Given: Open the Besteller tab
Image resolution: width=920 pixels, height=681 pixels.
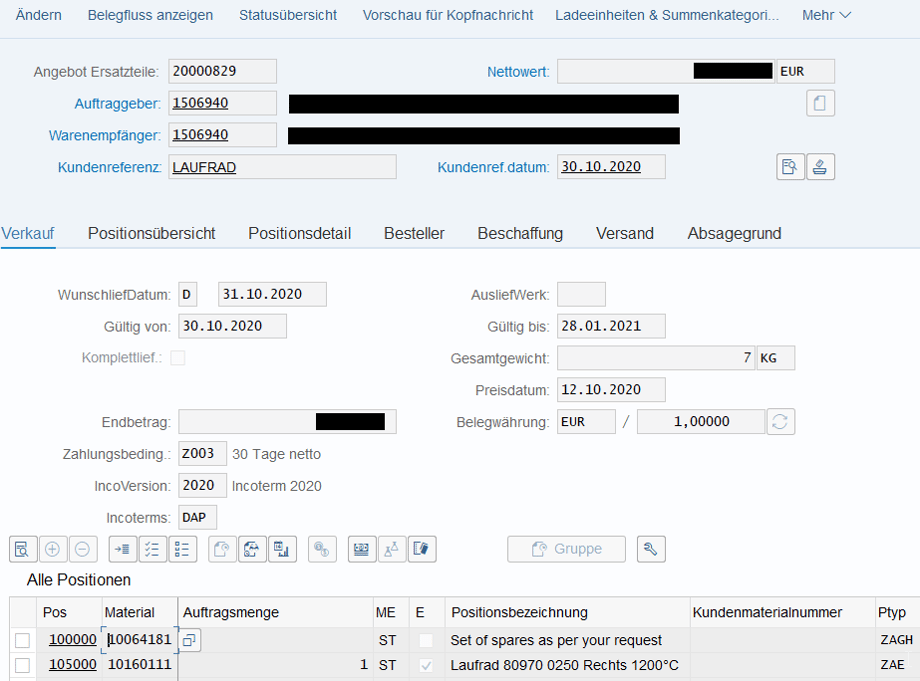Looking at the screenshot, I should point(414,233).
